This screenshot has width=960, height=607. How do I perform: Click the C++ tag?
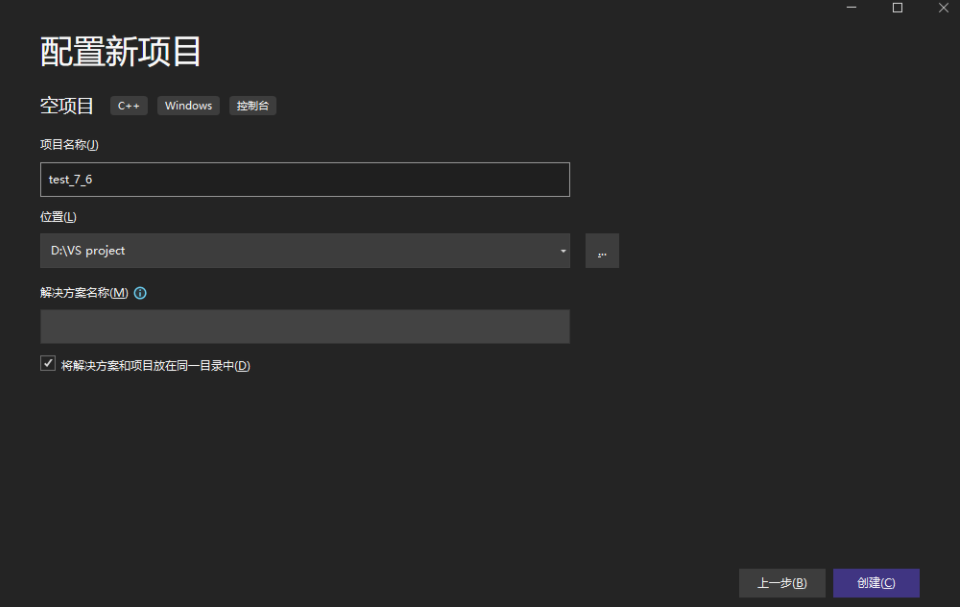(x=129, y=106)
